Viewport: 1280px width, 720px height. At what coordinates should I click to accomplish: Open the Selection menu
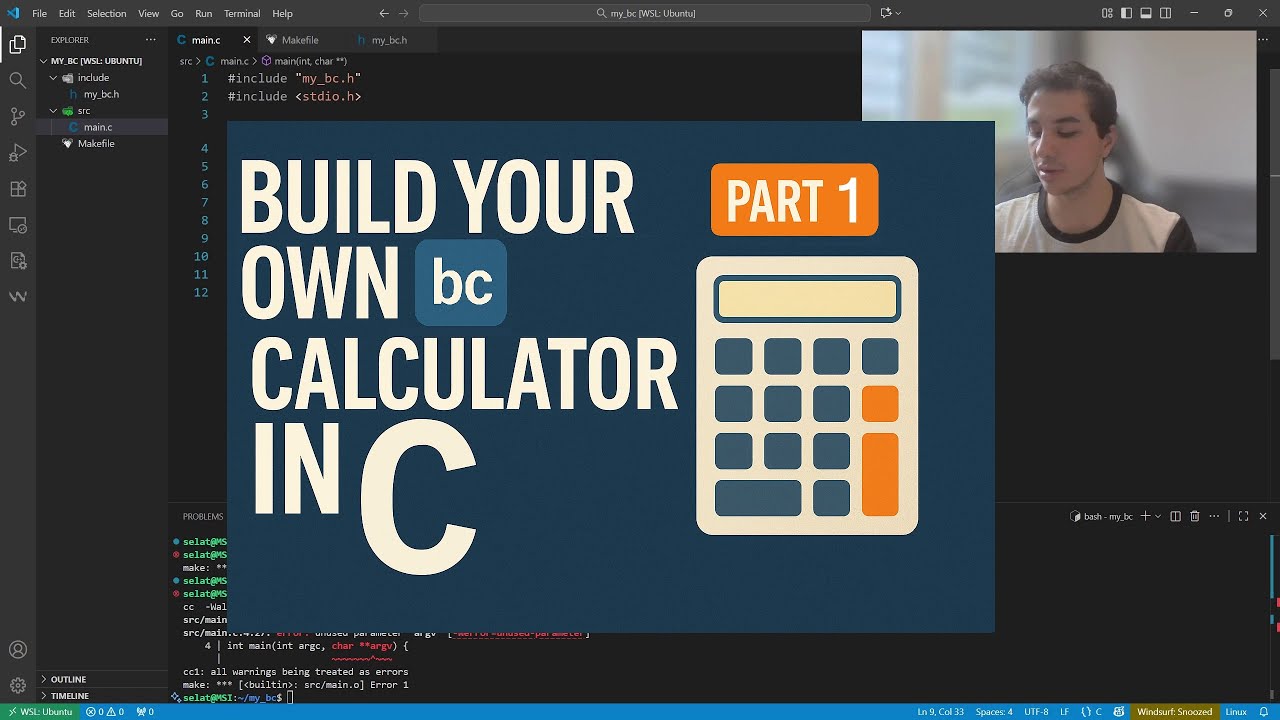[106, 13]
